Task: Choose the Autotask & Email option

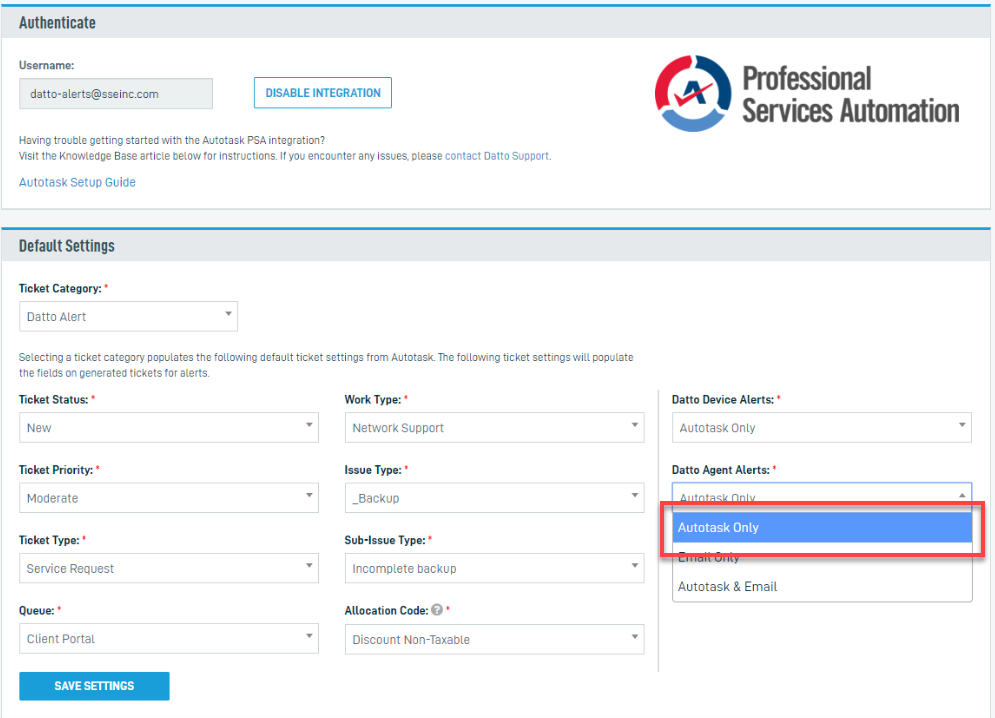Action: tap(822, 587)
